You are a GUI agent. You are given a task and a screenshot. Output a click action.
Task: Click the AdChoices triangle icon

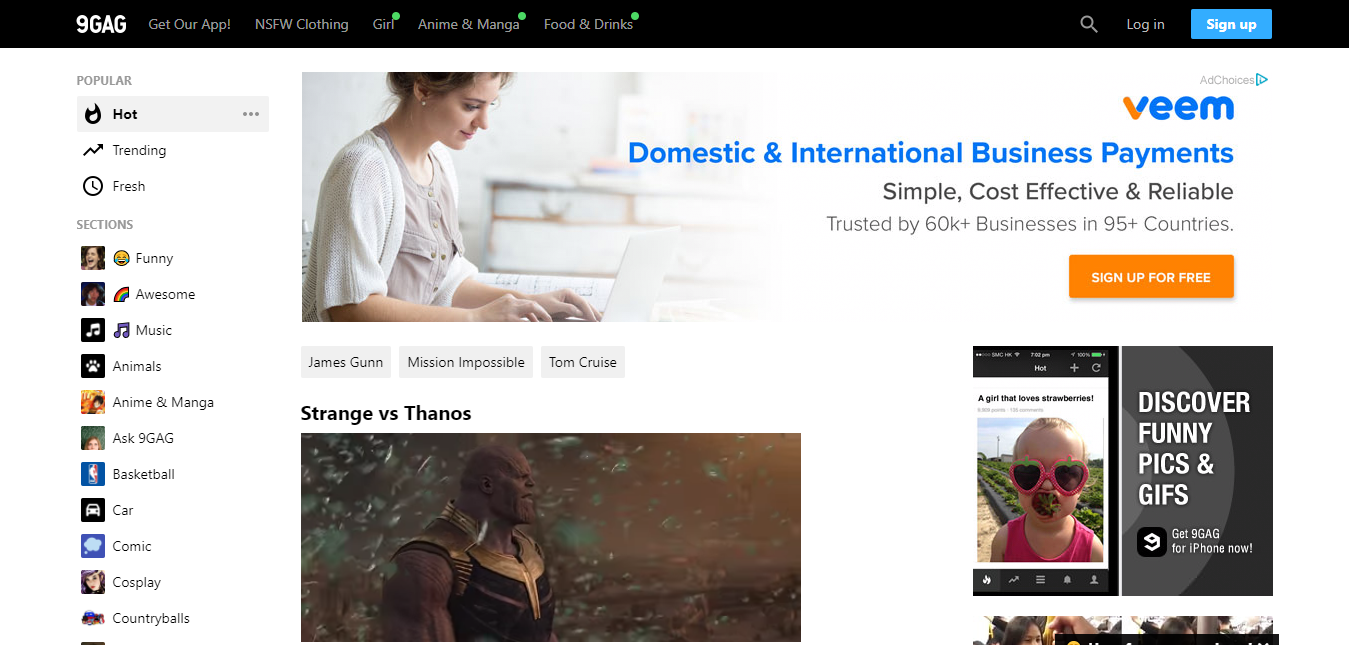pos(1263,80)
